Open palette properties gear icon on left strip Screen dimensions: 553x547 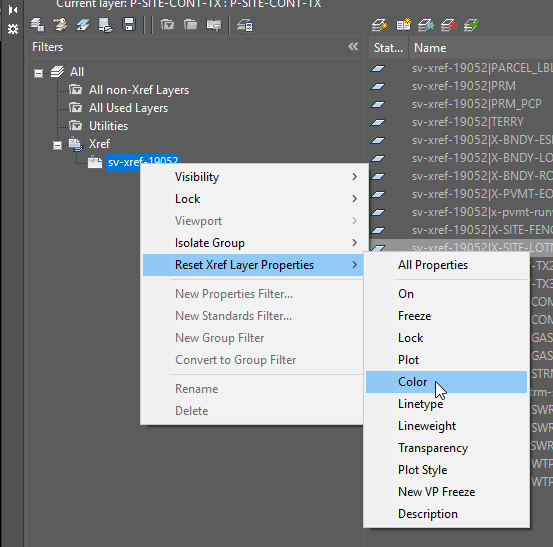pyautogui.click(x=13, y=29)
